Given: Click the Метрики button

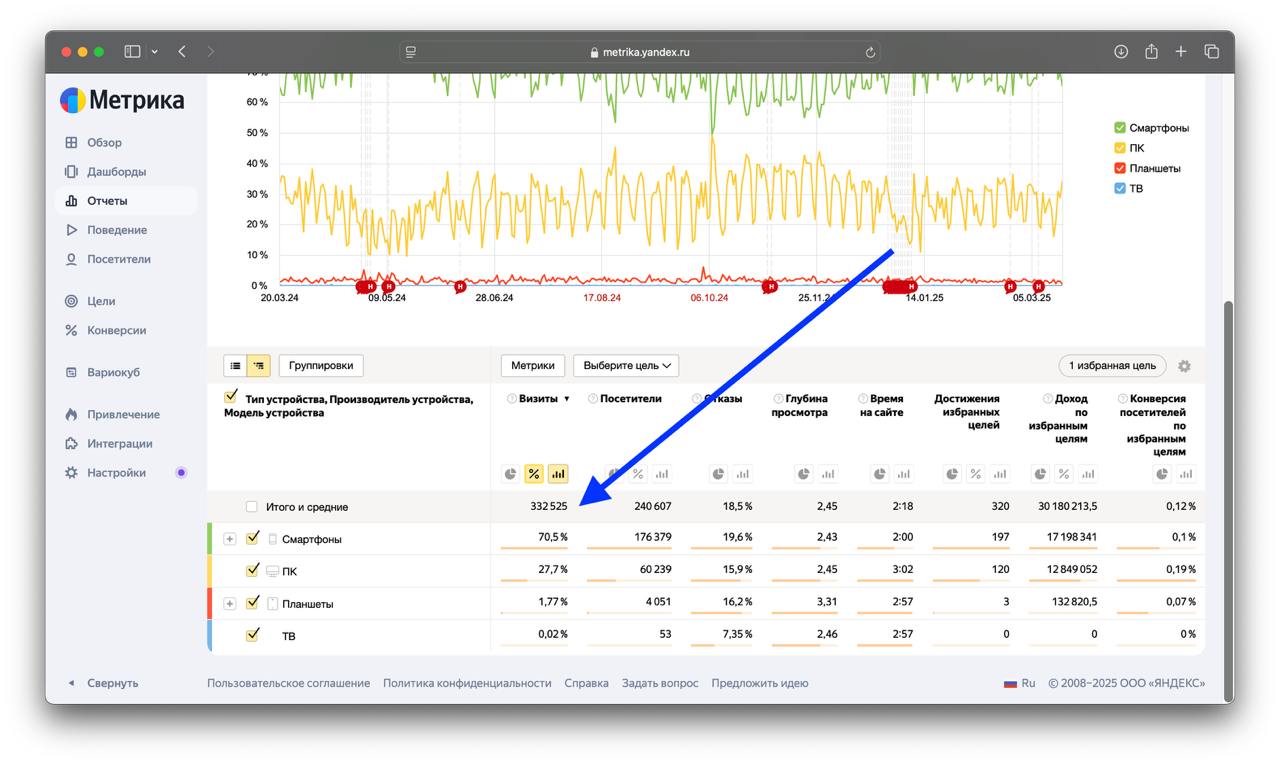Looking at the screenshot, I should pos(533,366).
